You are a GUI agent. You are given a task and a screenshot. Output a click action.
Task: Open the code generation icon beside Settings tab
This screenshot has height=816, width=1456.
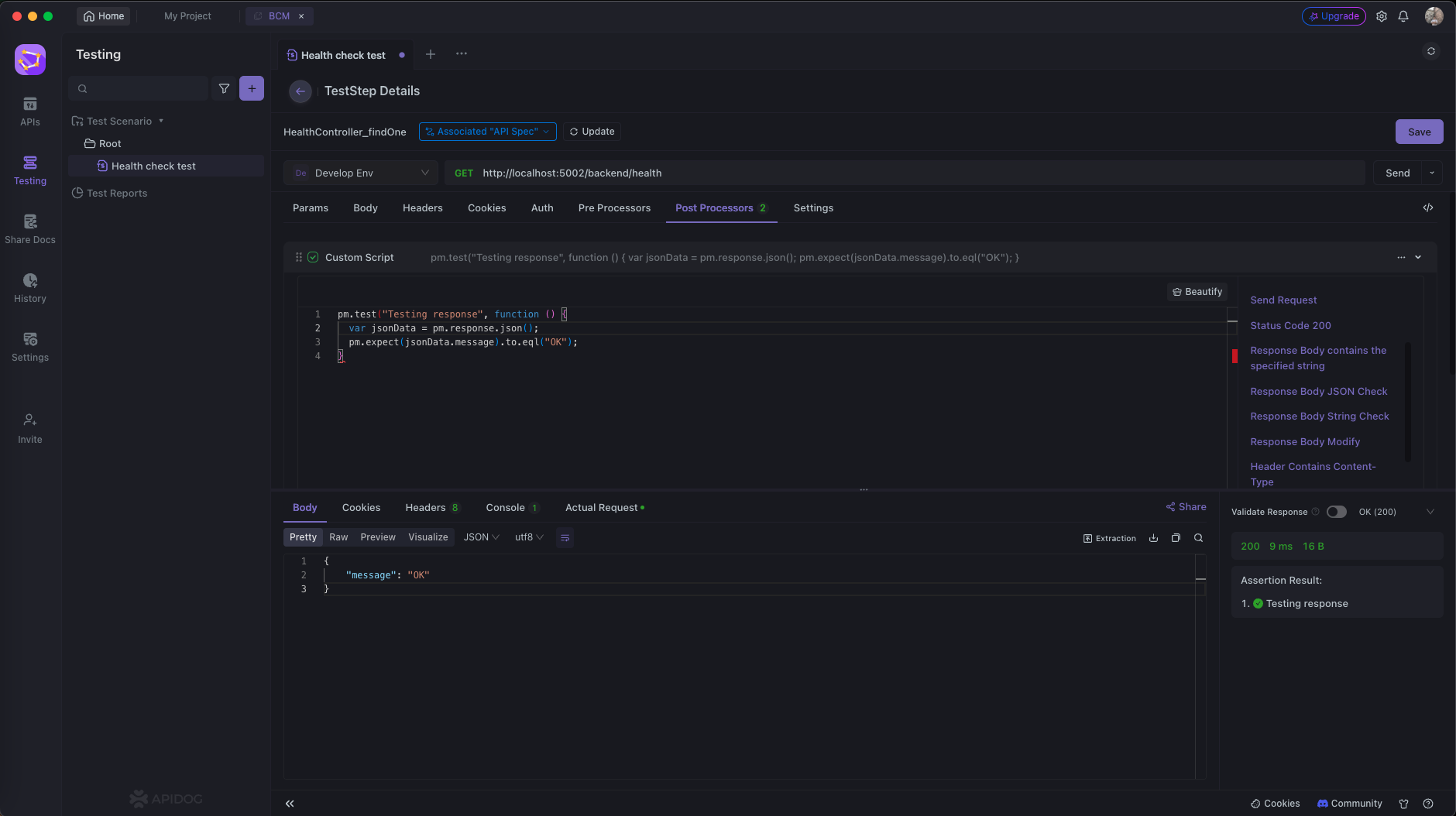(1428, 207)
